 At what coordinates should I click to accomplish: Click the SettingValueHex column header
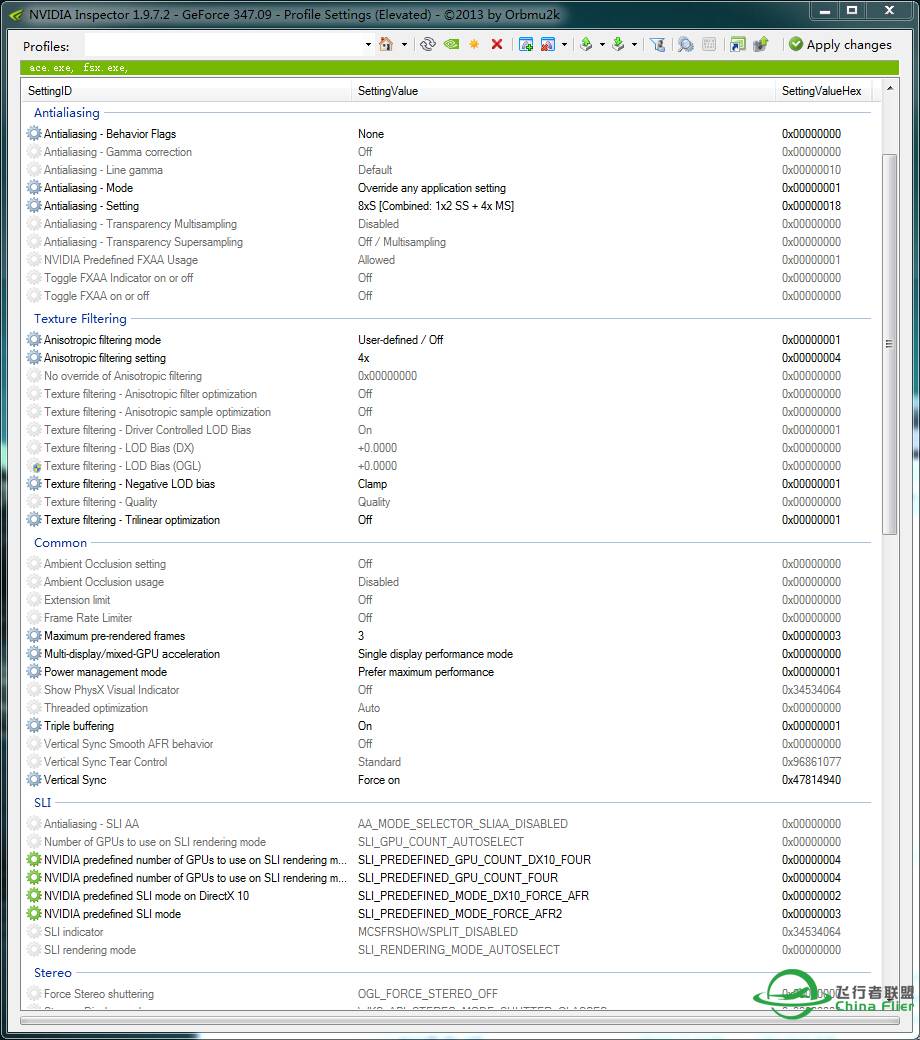point(822,91)
